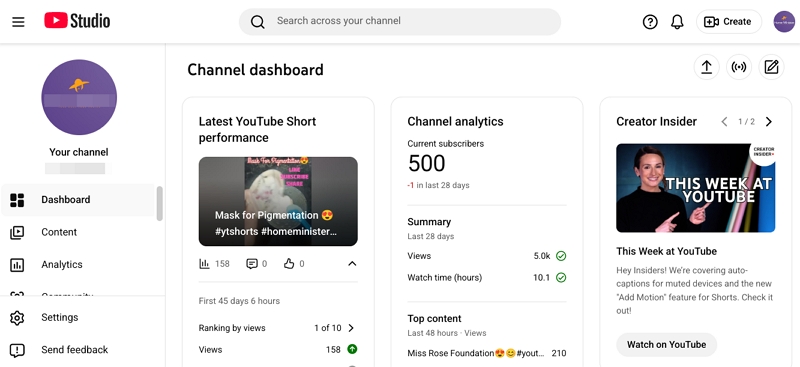Open Send feedback in the sidebar
800x367 pixels.
(78, 350)
